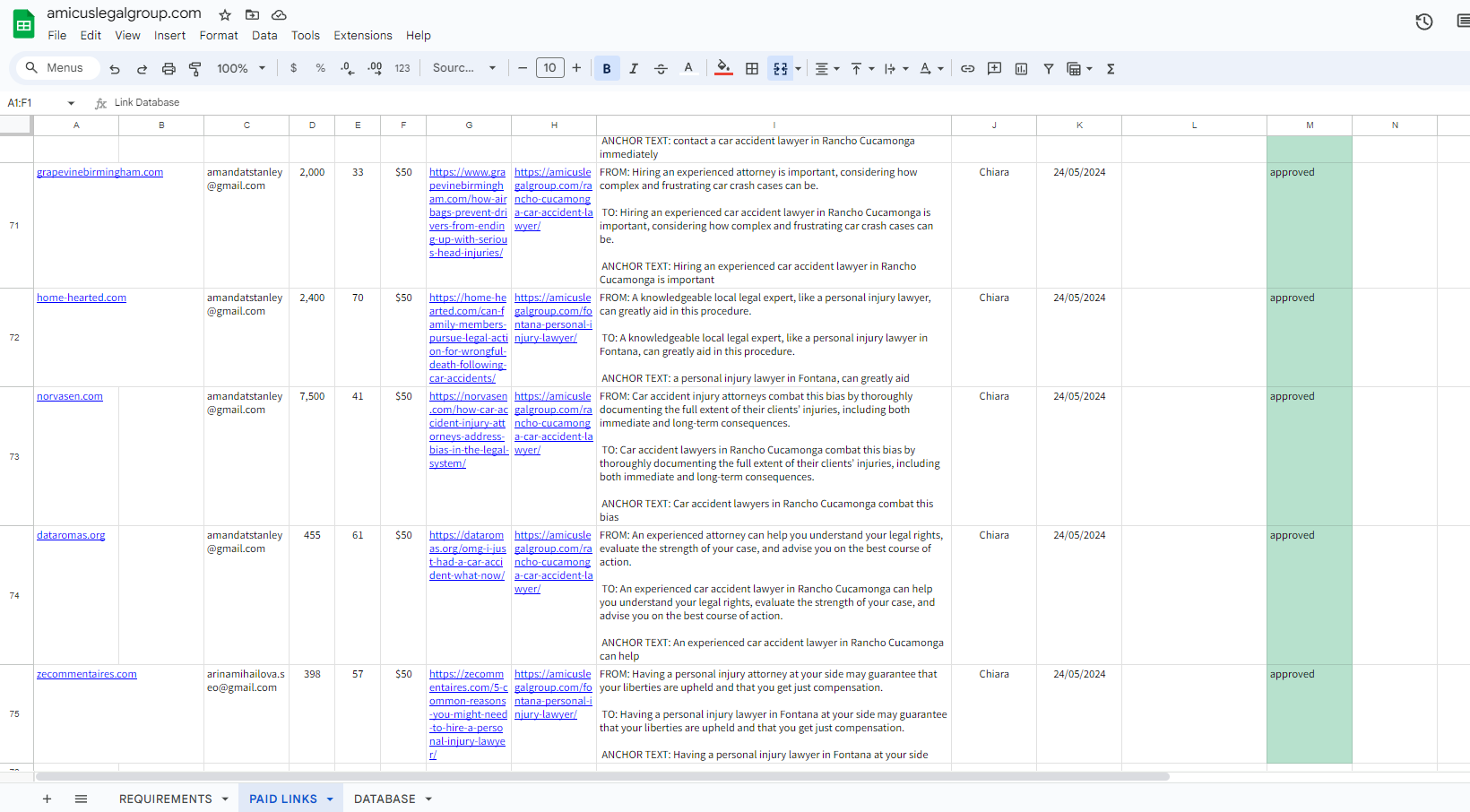Select column M header
Image resolution: width=1470 pixels, height=812 pixels.
(1310, 125)
